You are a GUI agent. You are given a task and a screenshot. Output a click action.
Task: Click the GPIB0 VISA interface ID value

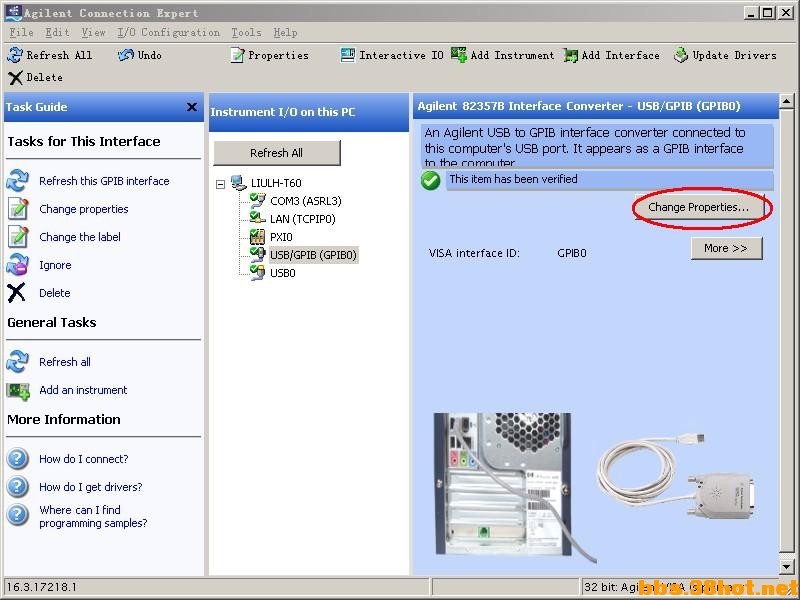click(572, 253)
